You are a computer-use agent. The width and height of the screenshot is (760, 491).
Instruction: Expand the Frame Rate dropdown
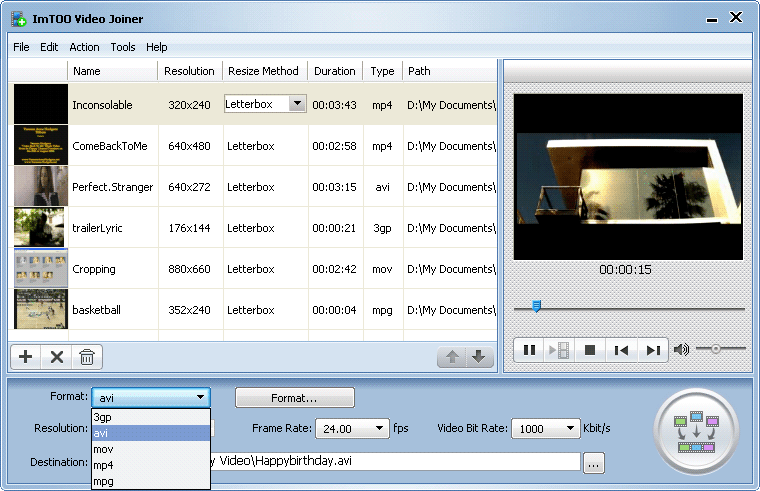point(380,428)
